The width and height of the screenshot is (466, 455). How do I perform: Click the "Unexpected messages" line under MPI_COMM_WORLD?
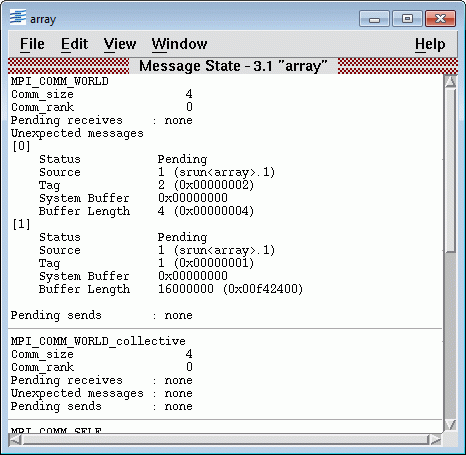77,133
